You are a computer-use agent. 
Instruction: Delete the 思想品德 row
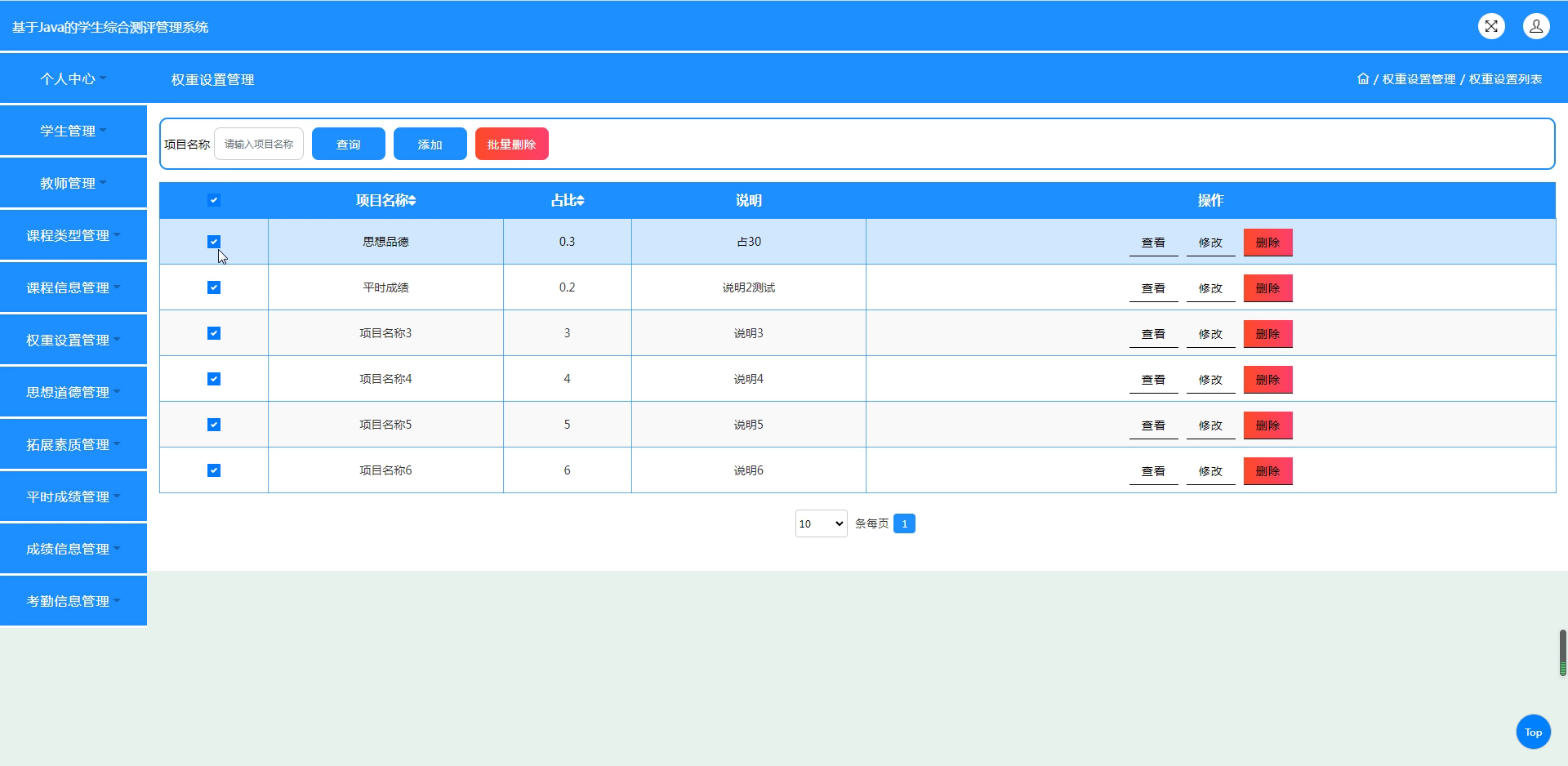click(1267, 243)
